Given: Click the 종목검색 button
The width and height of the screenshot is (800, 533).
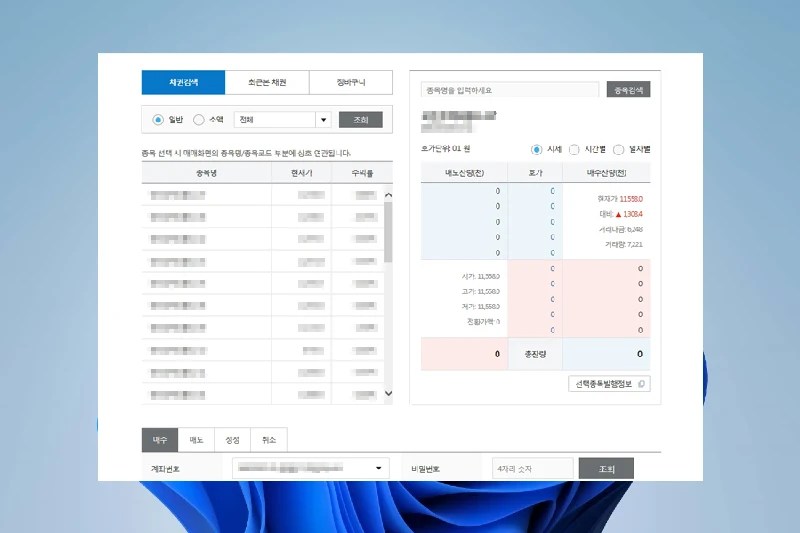Looking at the screenshot, I should coord(628,90).
